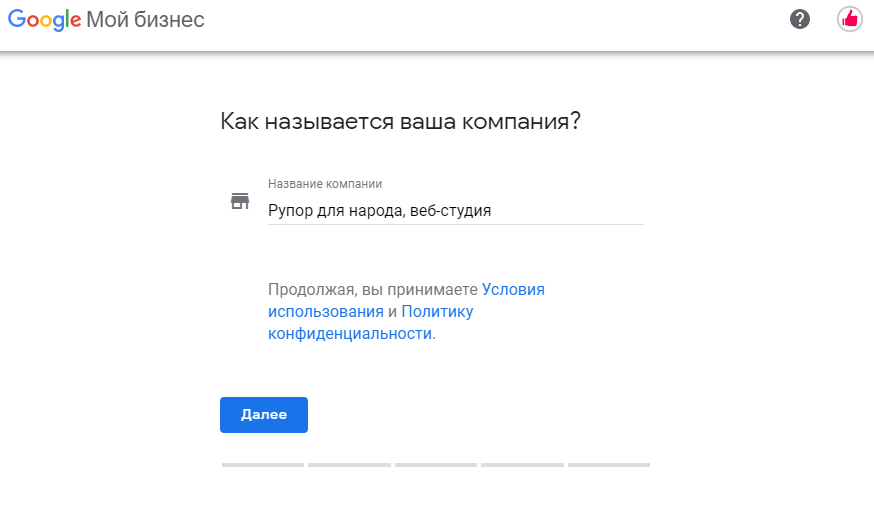Viewport: 874px width, 524px height.
Task: Open the Help question mark icon
Action: click(799, 20)
